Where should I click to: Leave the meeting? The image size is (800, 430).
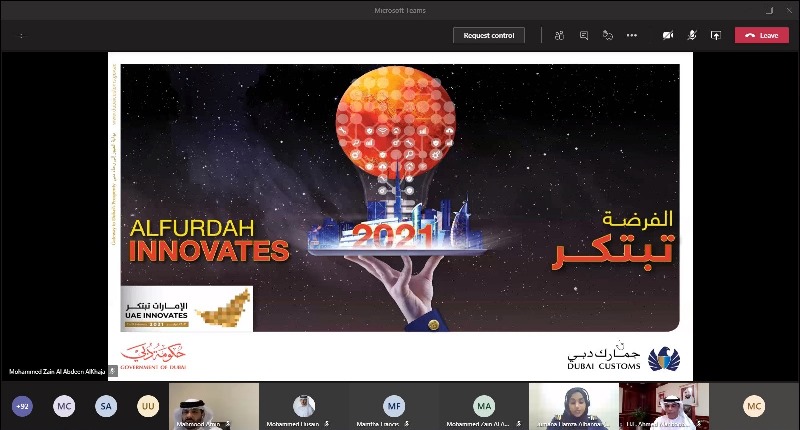pyautogui.click(x=762, y=35)
